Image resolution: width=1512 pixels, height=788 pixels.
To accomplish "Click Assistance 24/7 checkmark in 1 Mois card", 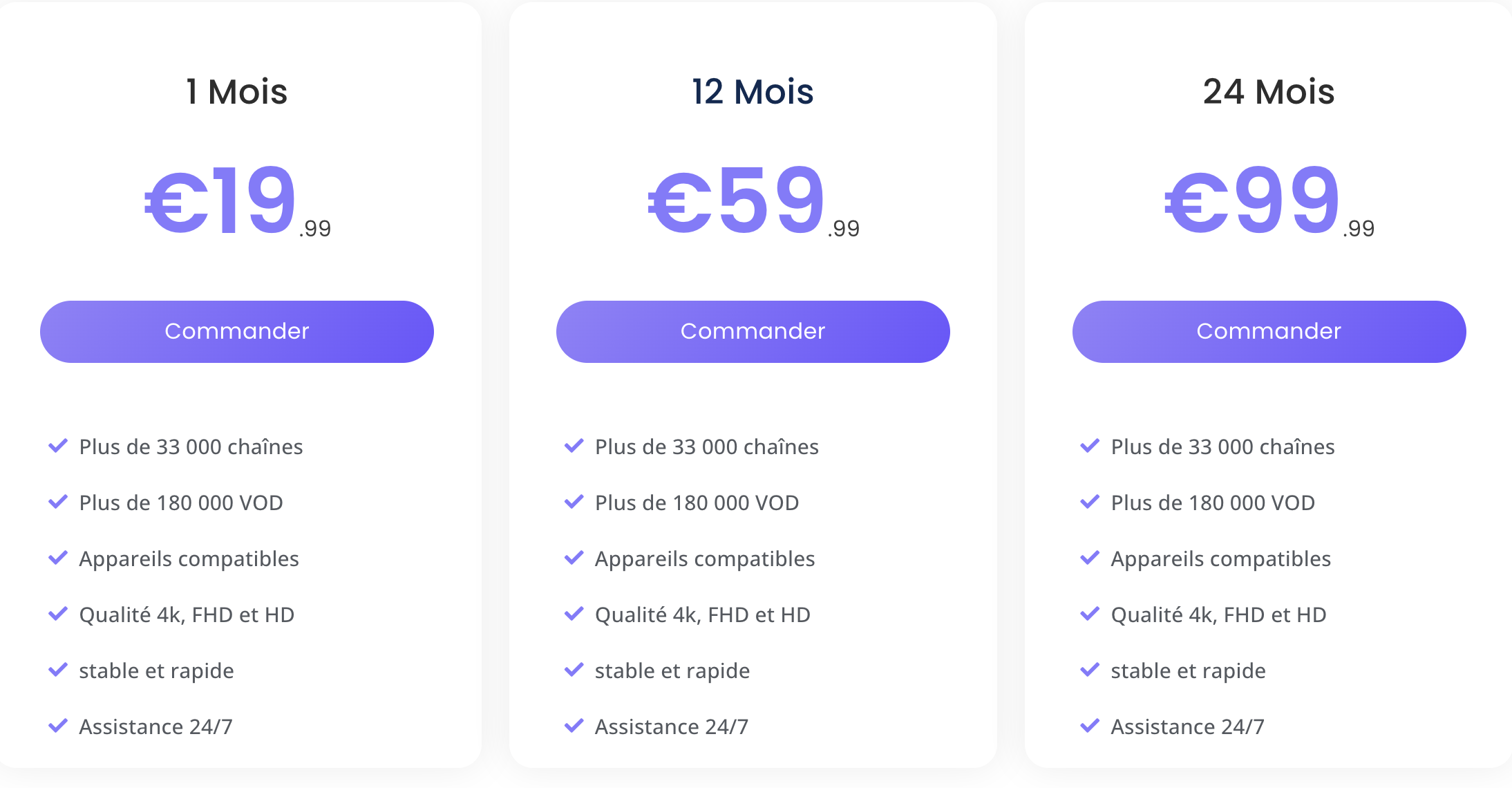I will coord(58,726).
